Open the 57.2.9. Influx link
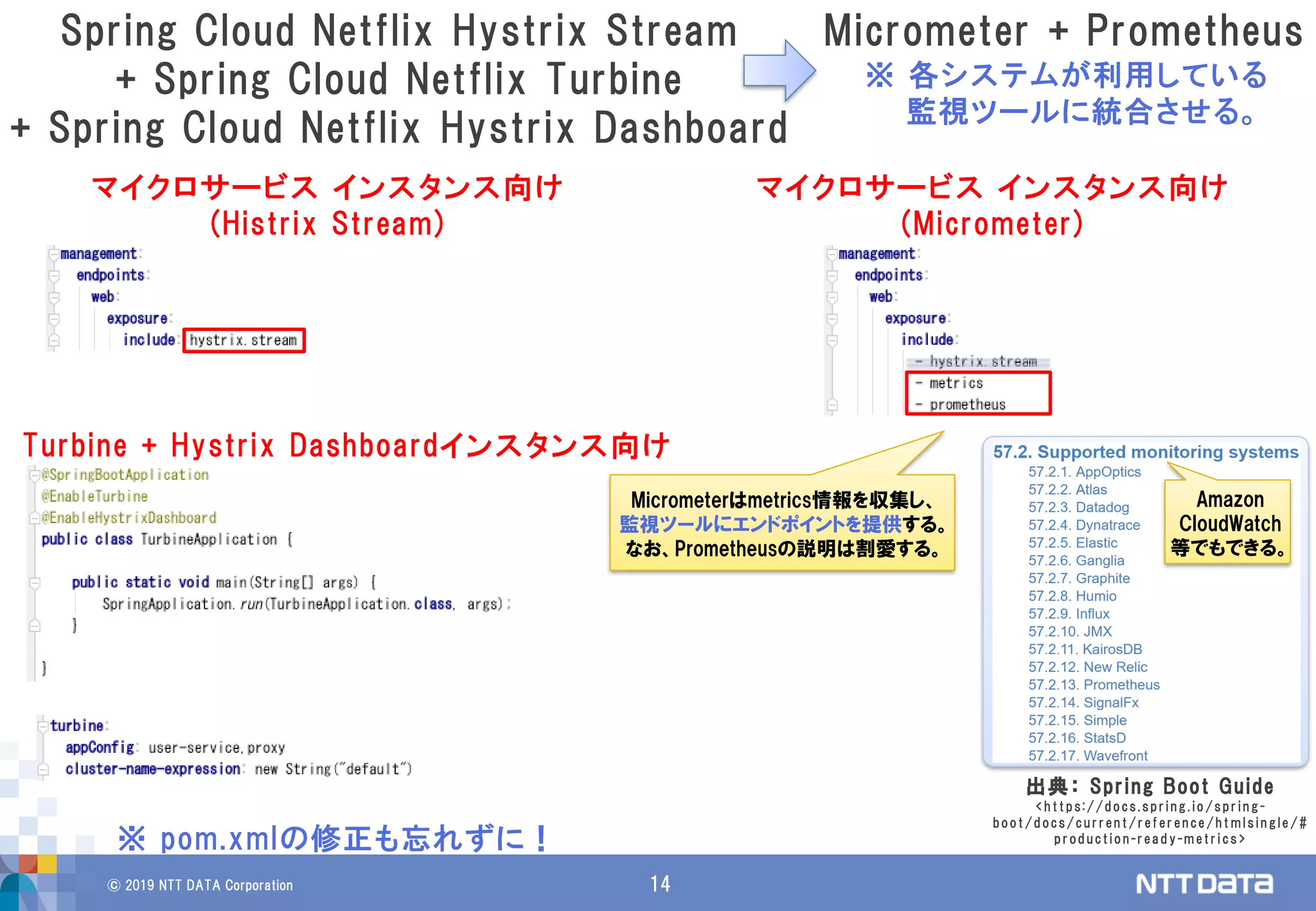The width and height of the screenshot is (1316, 911). coord(1069,614)
